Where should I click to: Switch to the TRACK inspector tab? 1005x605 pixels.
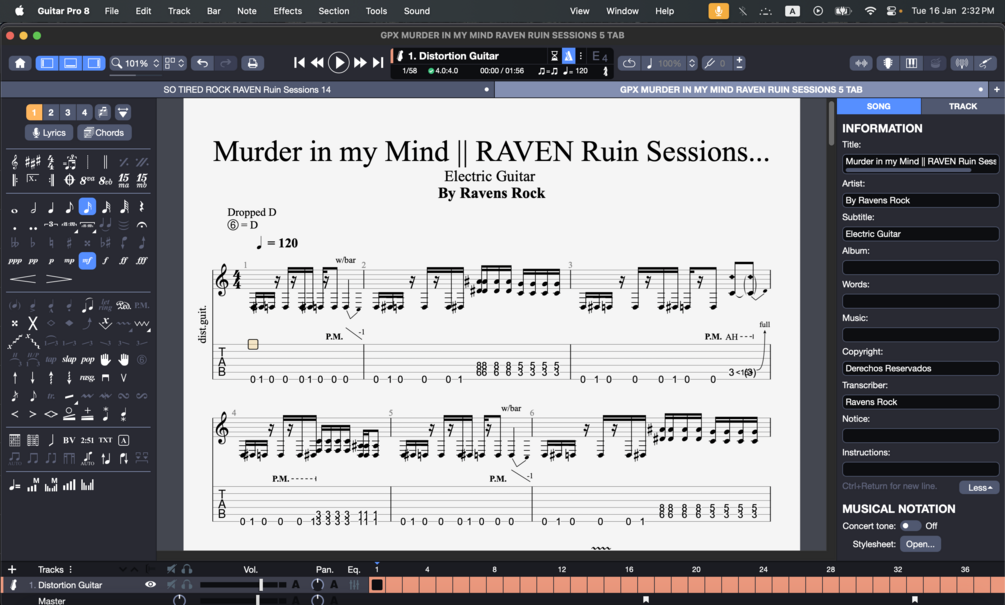pyautogui.click(x=962, y=106)
